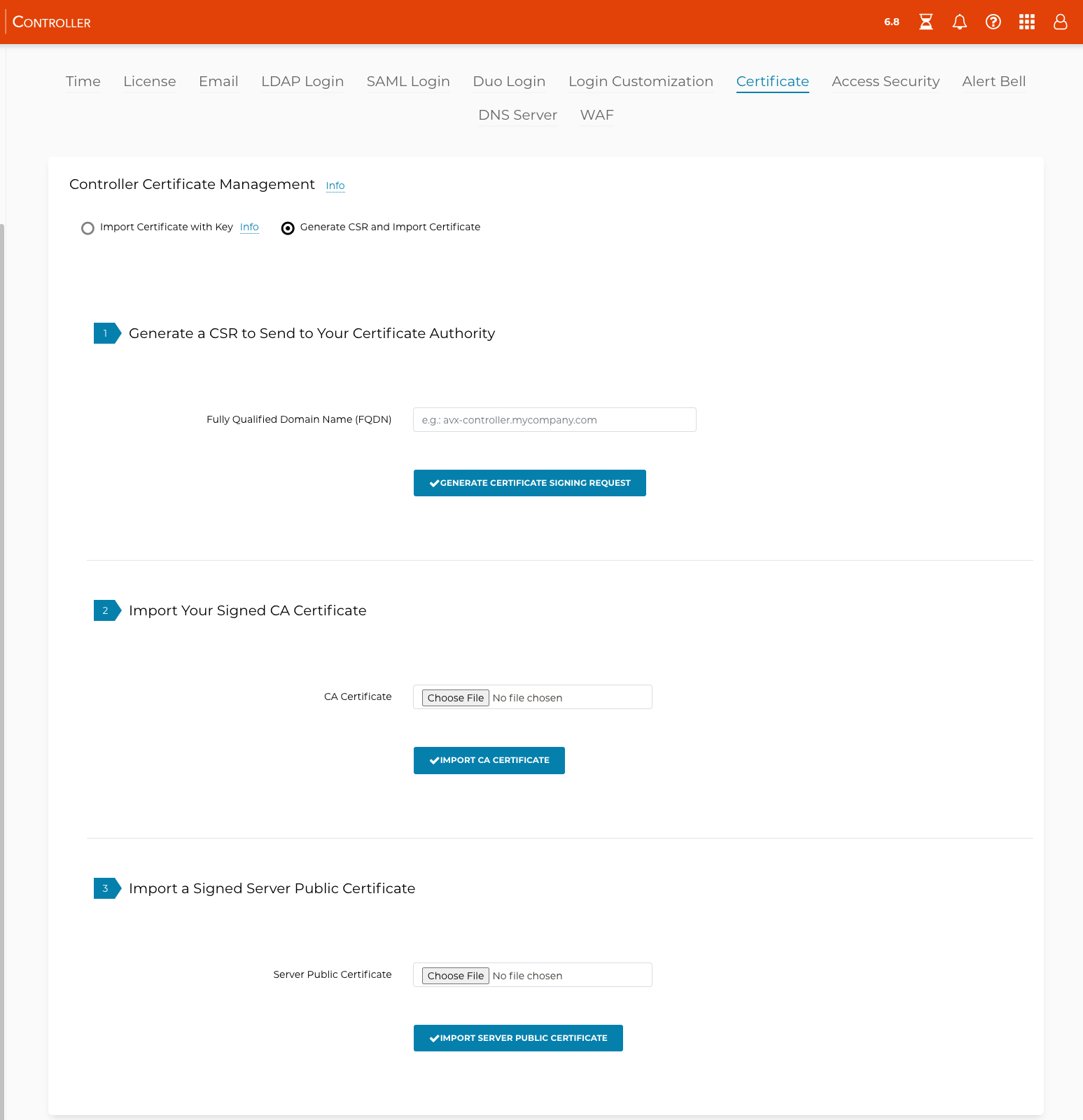Choose file for CA Certificate
The width and height of the screenshot is (1083, 1120).
[x=456, y=698]
